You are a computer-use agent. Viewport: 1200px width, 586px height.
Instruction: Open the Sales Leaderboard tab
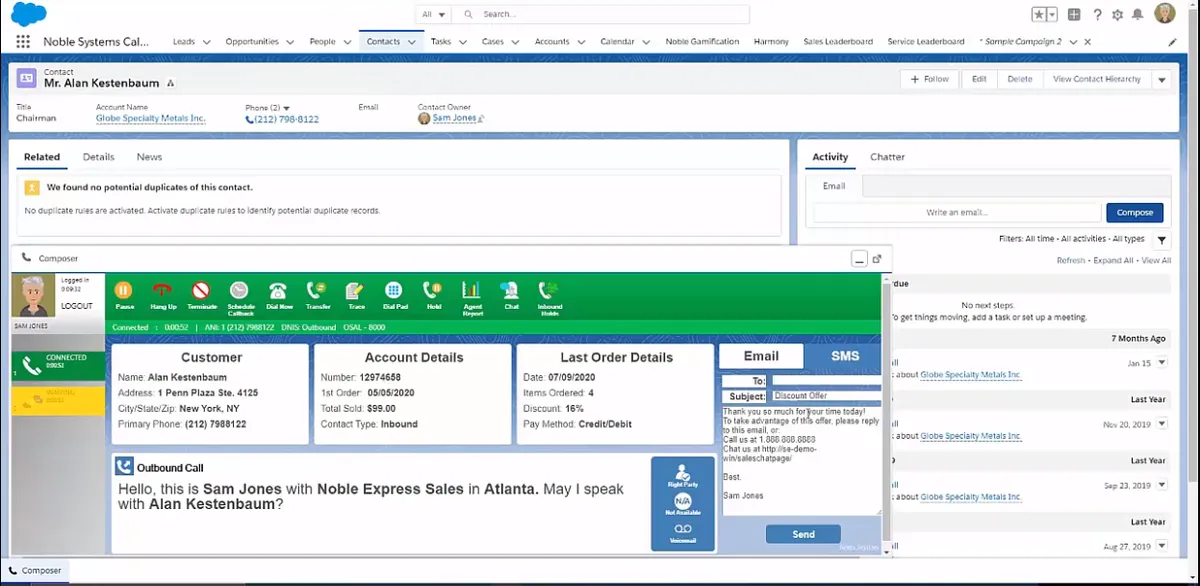[x=838, y=42]
